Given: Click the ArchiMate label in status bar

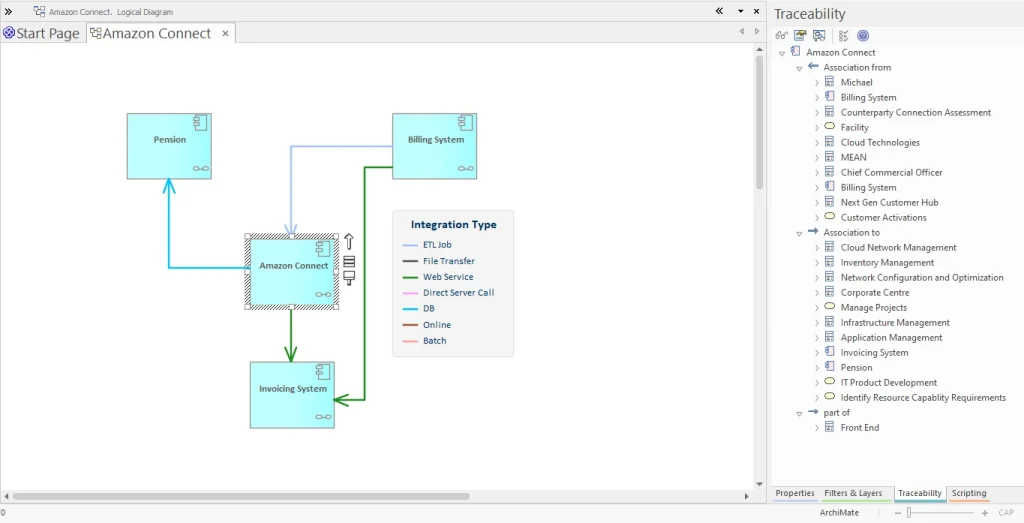Looking at the screenshot, I should click(839, 513).
